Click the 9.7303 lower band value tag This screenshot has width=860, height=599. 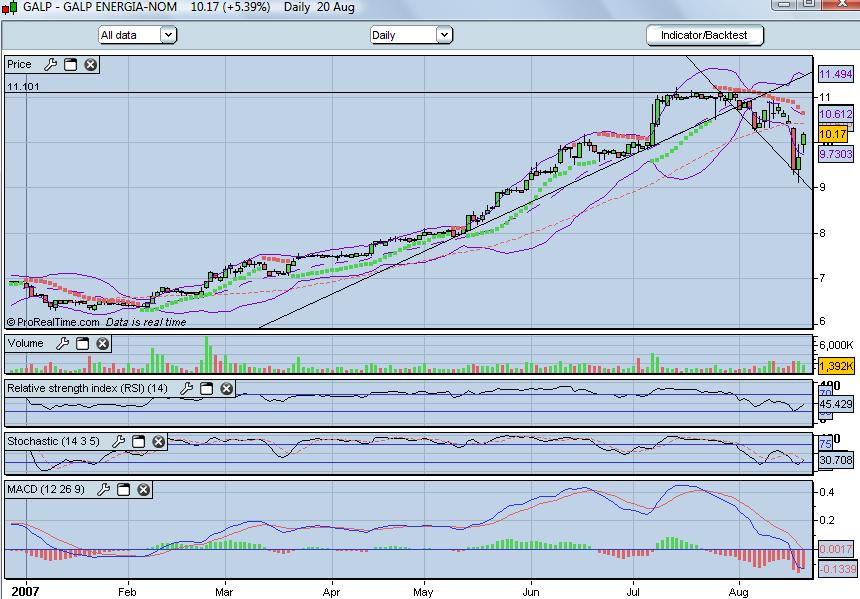pyautogui.click(x=836, y=154)
